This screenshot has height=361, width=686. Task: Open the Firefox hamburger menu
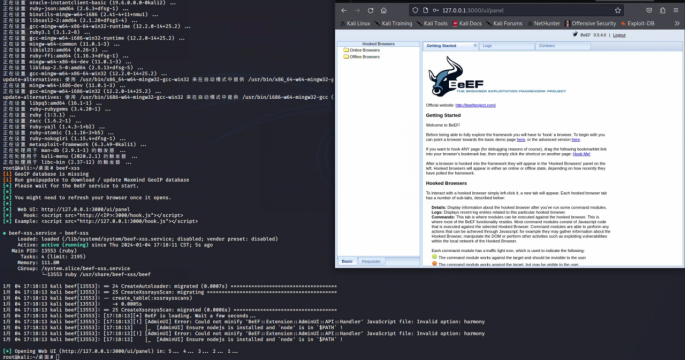(676, 11)
